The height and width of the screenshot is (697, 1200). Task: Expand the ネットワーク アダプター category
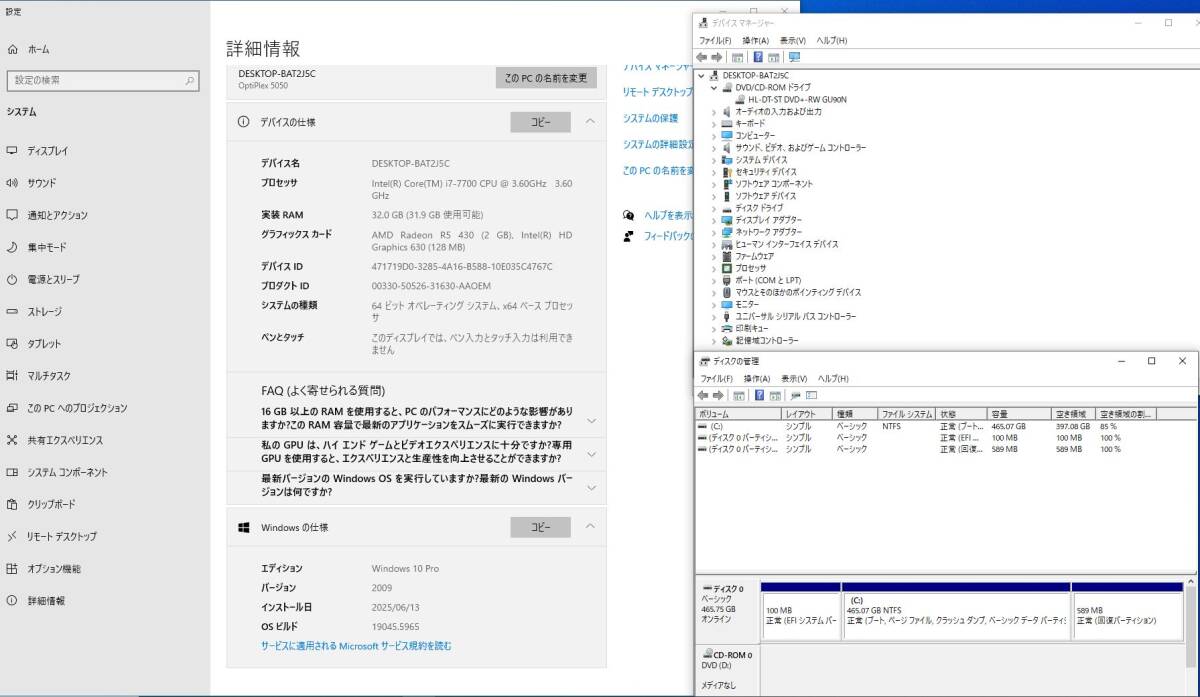[714, 232]
